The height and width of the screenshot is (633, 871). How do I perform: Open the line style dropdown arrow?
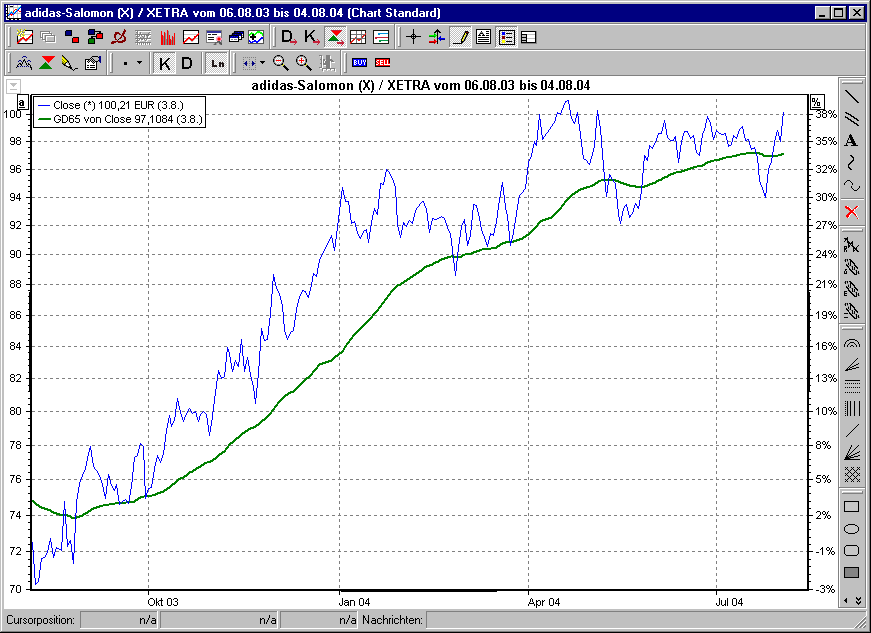[137, 62]
